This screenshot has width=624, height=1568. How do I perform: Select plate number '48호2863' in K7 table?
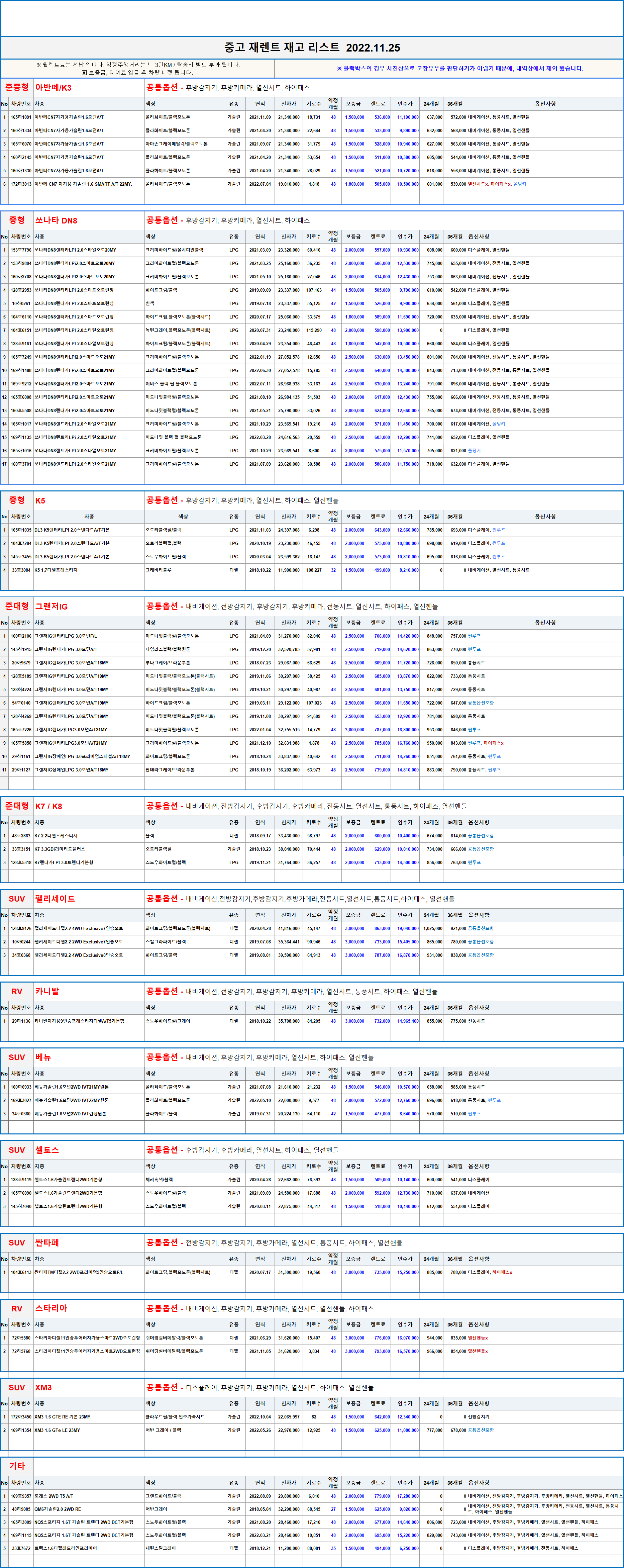coord(21,836)
